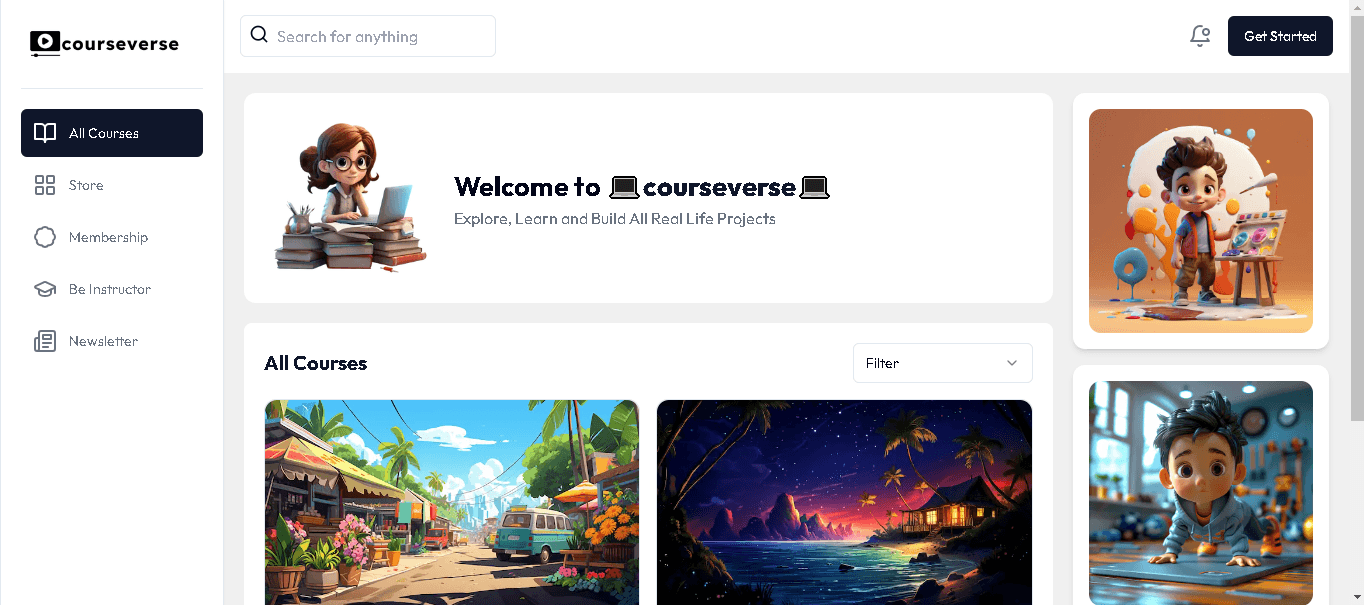The height and width of the screenshot is (605, 1364).
Task: Click the painter boy illustration card
Action: pos(1201,221)
